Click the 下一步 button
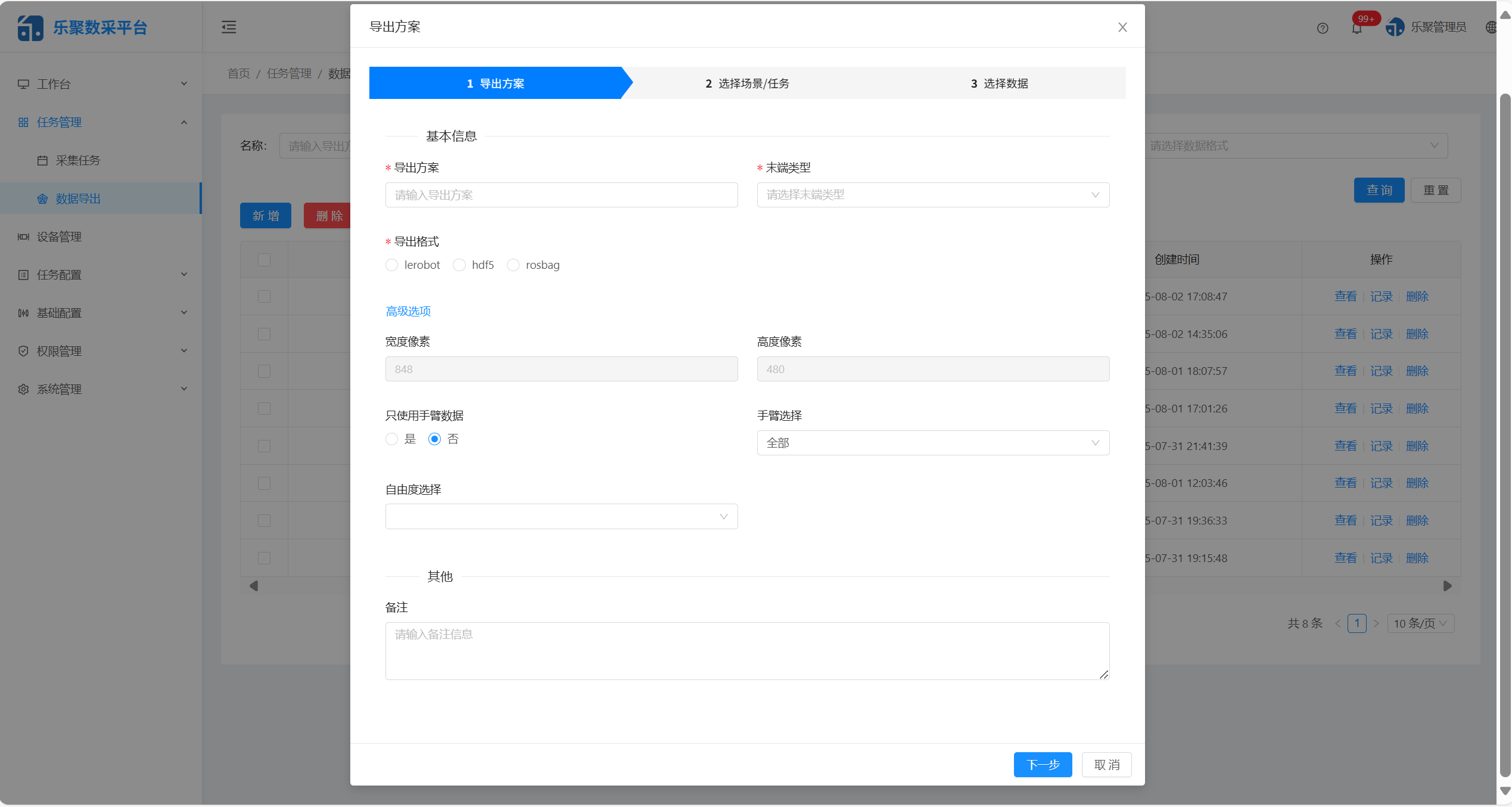Viewport: 1512px width, 807px height. point(1043,765)
